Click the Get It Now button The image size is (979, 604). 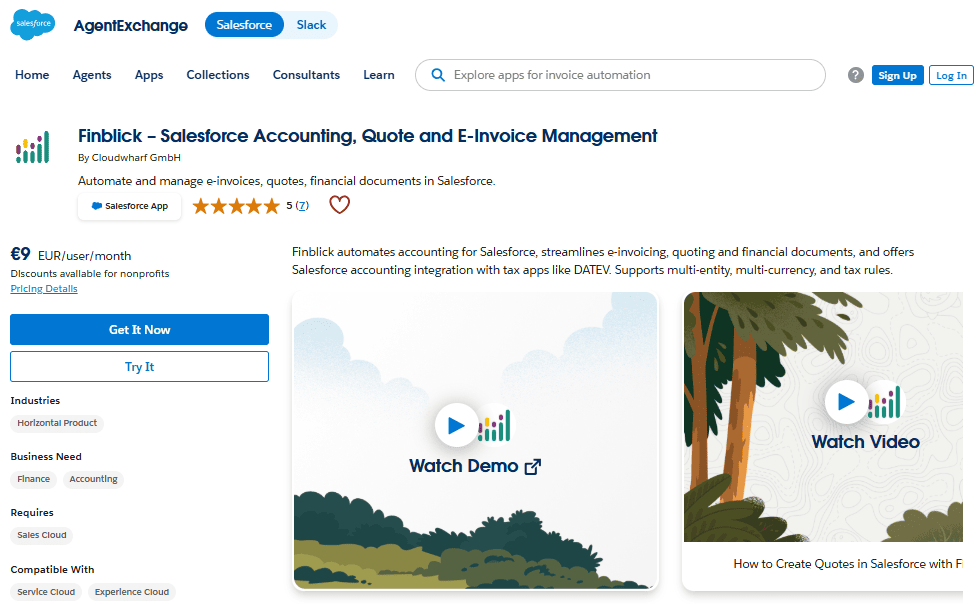[139, 329]
